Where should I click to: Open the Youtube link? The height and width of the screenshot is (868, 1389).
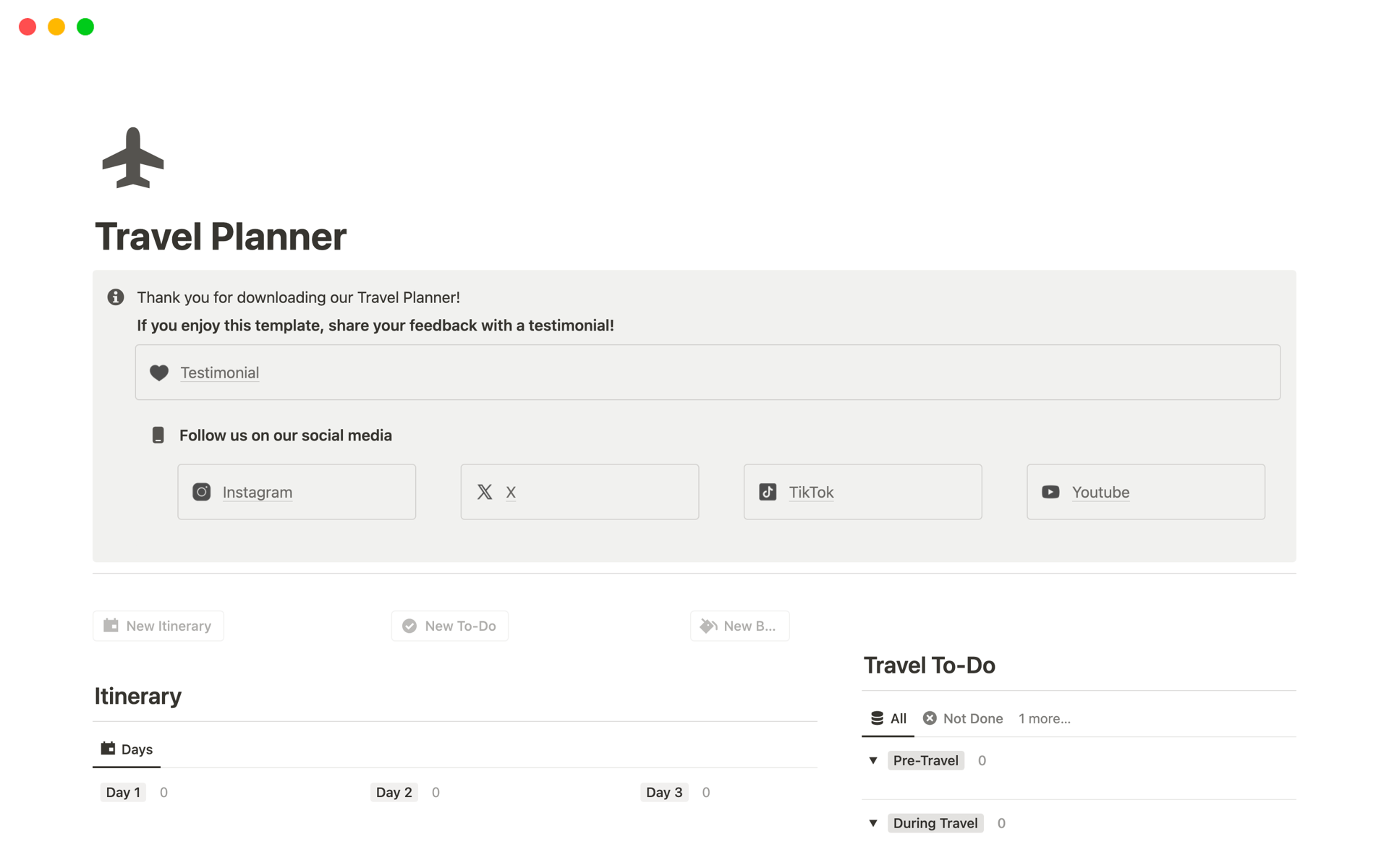(1100, 492)
